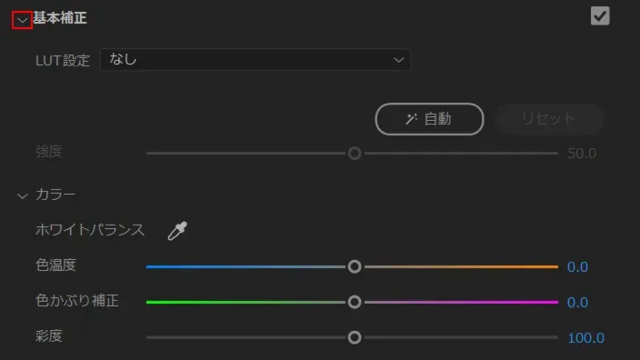Click the 色温度 slider handle
This screenshot has height=360, width=640.
pos(354,267)
